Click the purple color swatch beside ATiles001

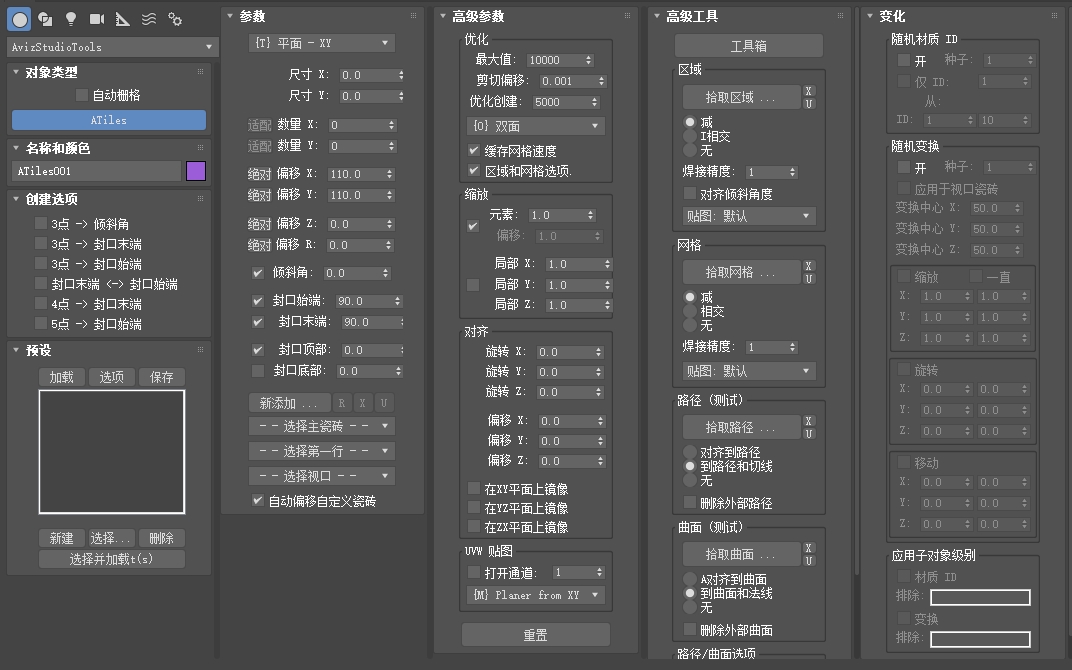(197, 172)
